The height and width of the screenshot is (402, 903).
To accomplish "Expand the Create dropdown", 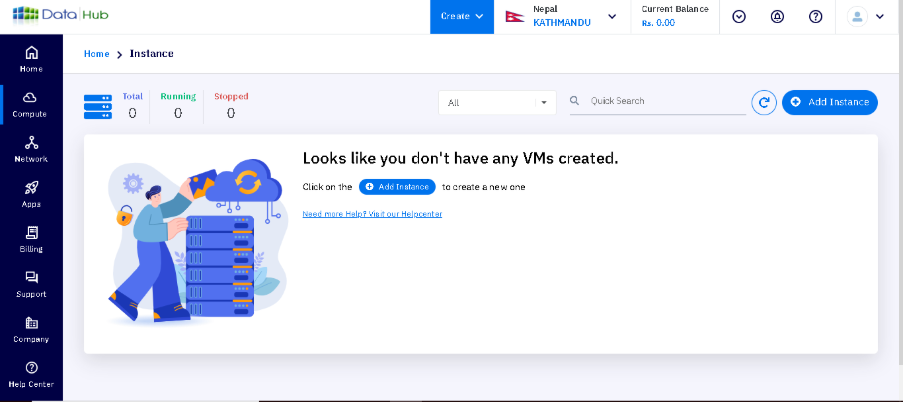I will click(x=461, y=16).
